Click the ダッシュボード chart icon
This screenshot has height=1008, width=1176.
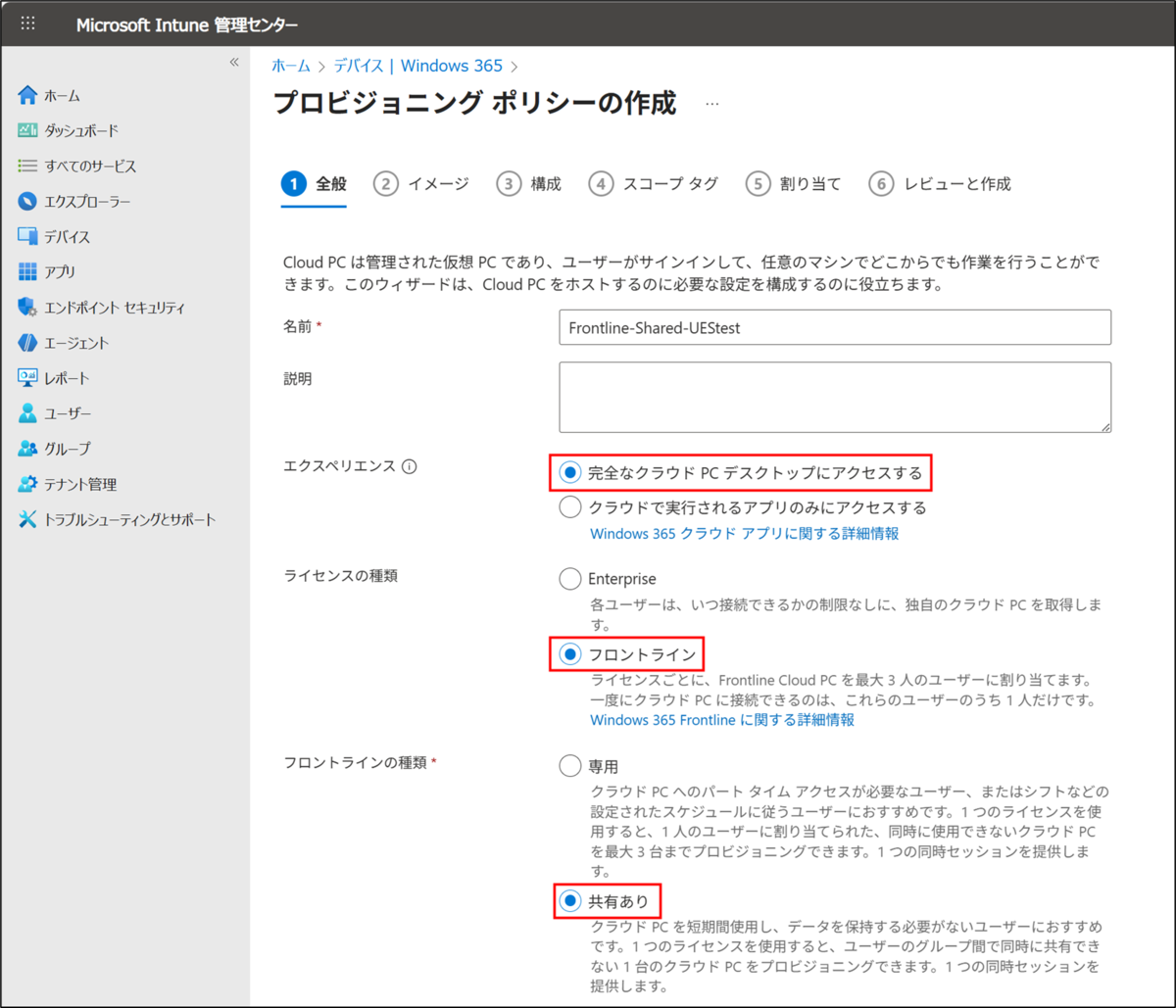coord(27,130)
